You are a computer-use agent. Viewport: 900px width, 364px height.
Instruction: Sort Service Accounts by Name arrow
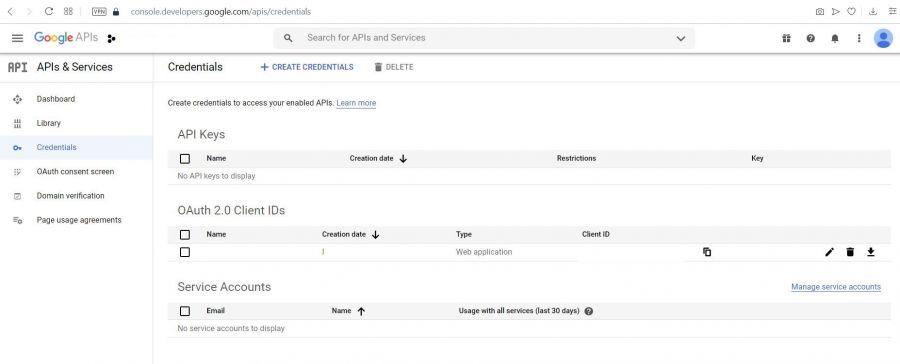[x=361, y=311]
